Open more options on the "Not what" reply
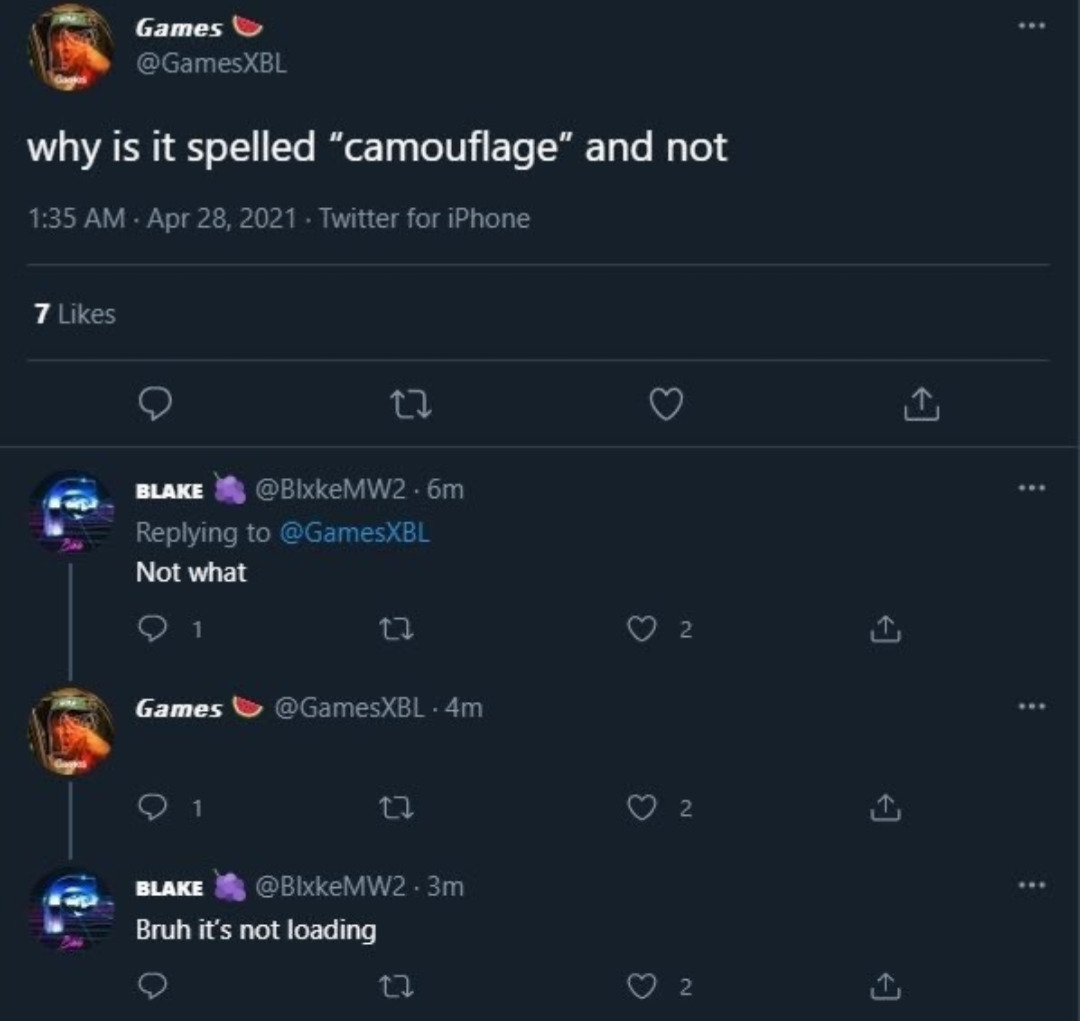Viewport: 1080px width, 1021px height. tap(1030, 488)
